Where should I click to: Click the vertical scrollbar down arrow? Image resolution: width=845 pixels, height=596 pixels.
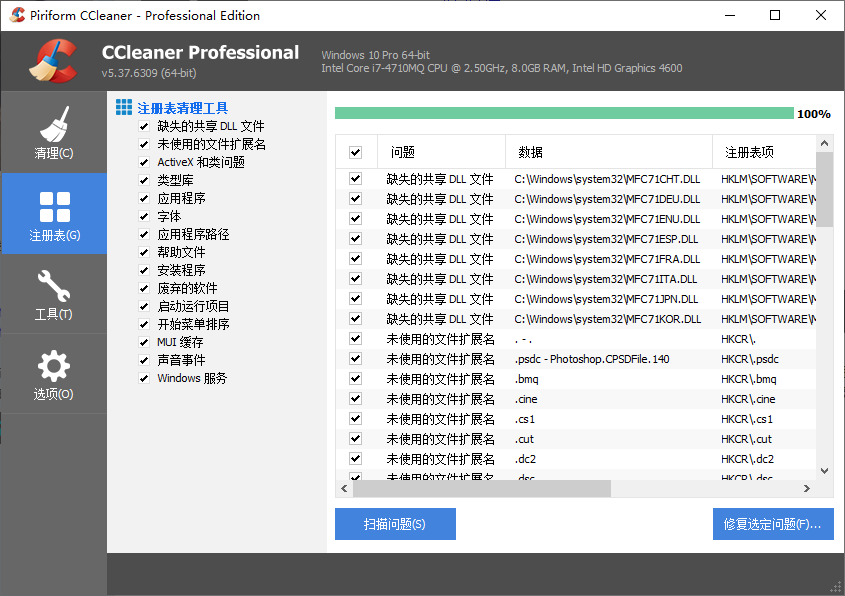click(824, 470)
